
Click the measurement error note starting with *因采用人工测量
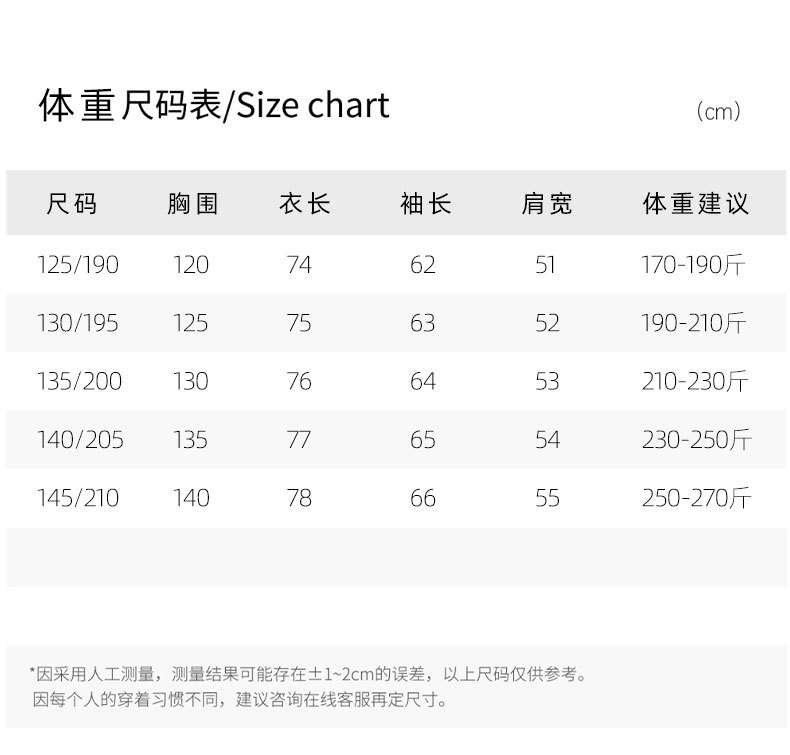pos(308,674)
